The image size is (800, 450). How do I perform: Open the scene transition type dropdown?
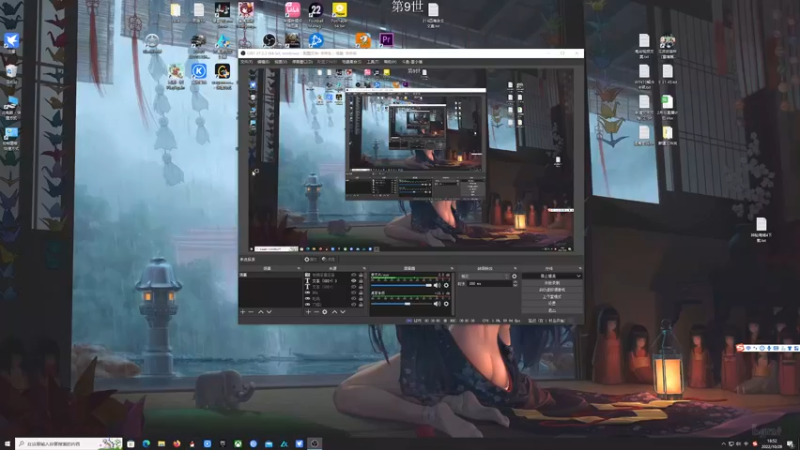484,277
